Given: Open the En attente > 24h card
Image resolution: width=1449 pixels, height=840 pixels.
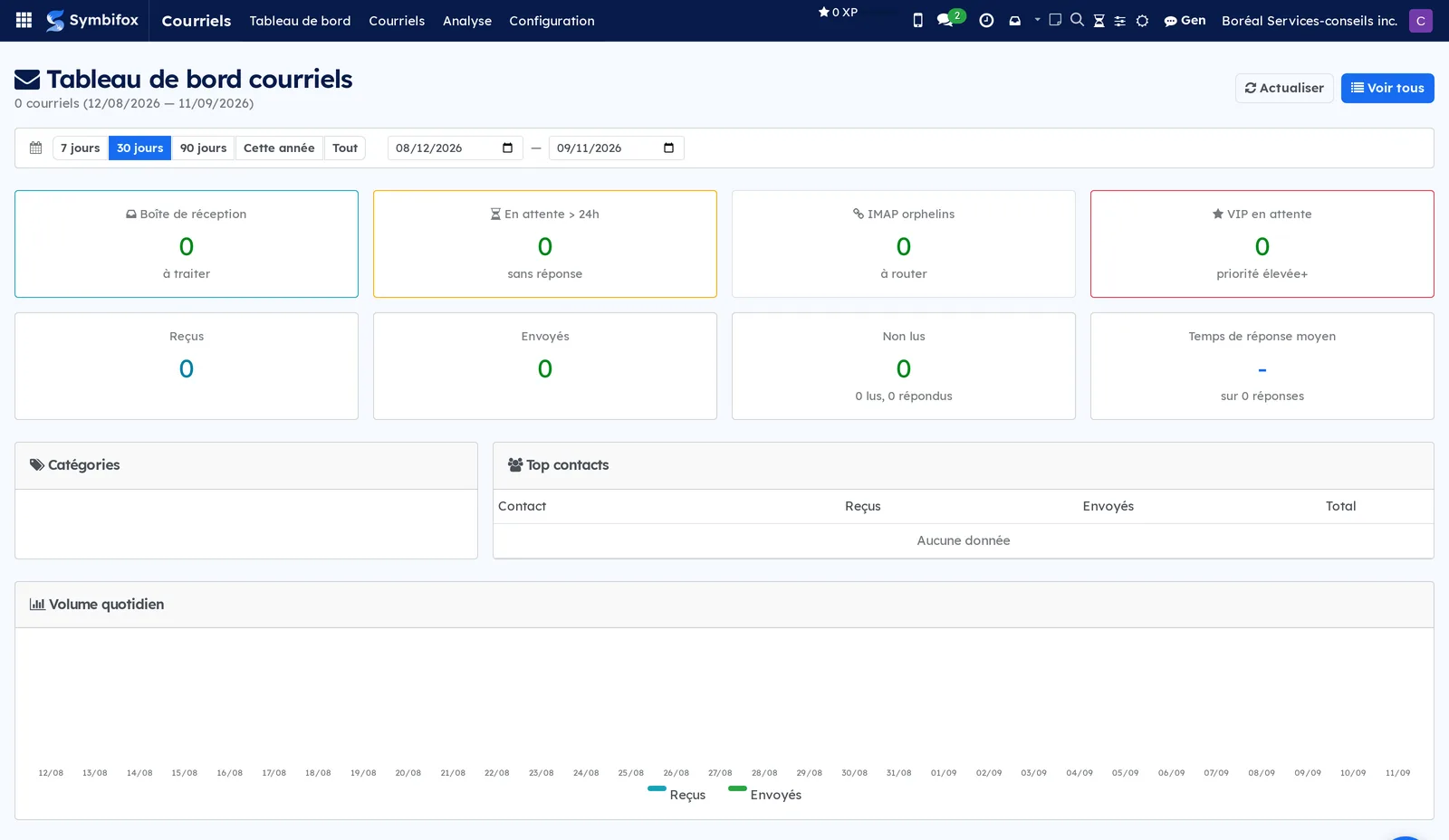Looking at the screenshot, I should (545, 243).
